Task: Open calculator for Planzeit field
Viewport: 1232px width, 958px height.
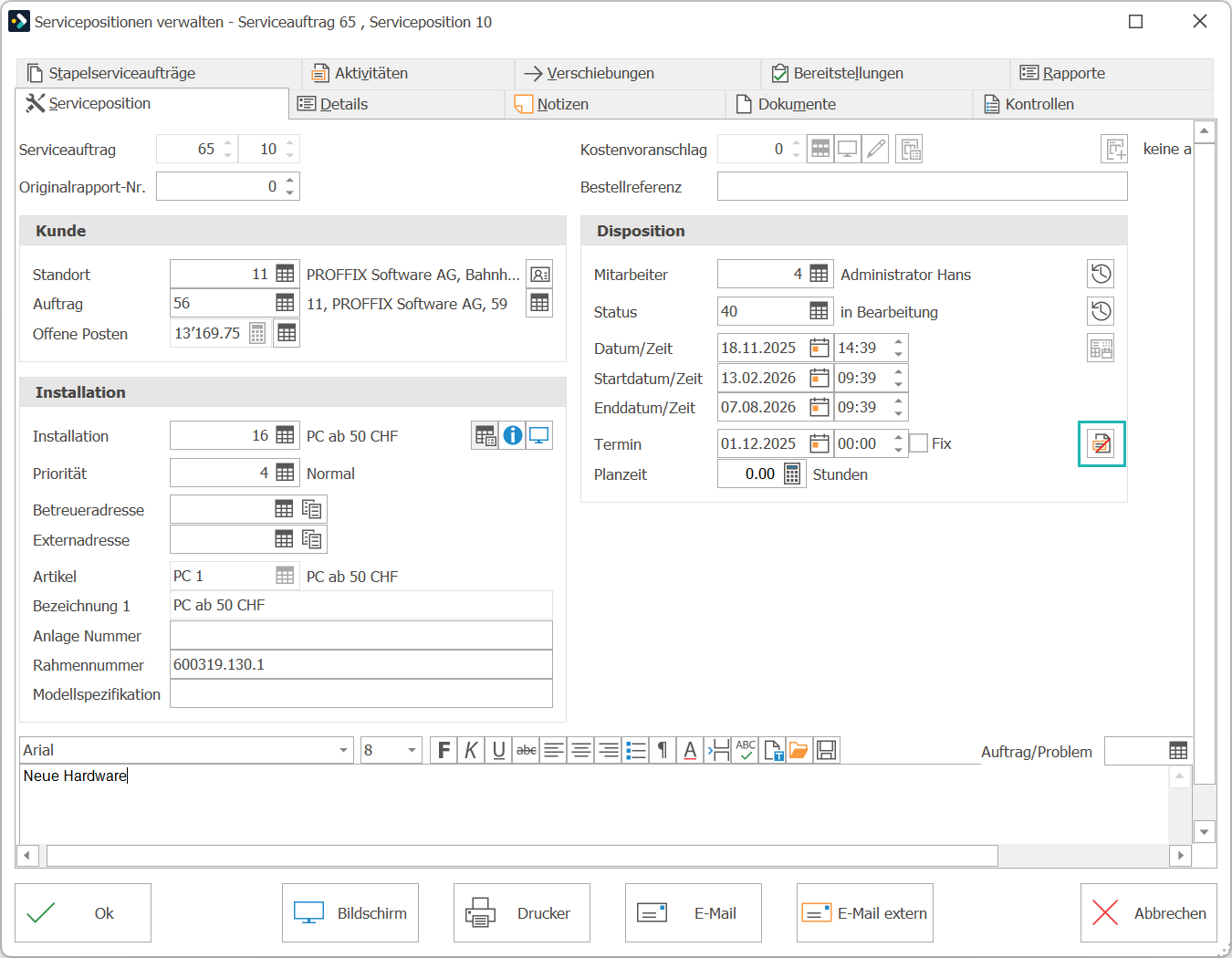Action: (x=792, y=474)
